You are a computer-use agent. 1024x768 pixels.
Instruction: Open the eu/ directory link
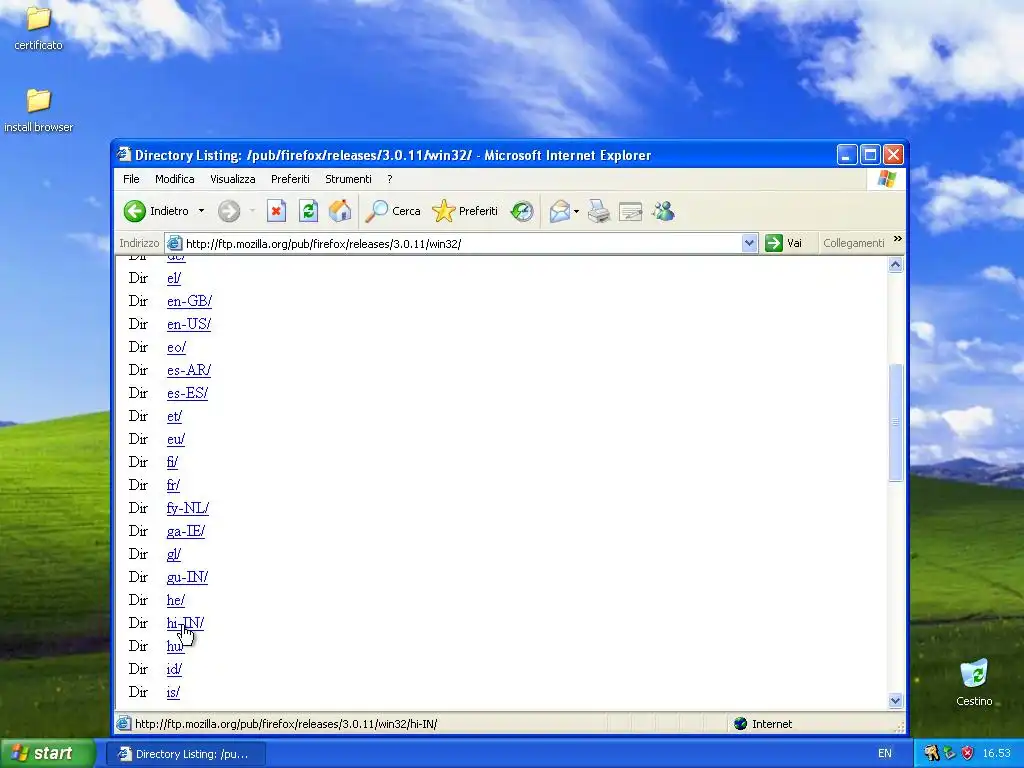pos(176,439)
